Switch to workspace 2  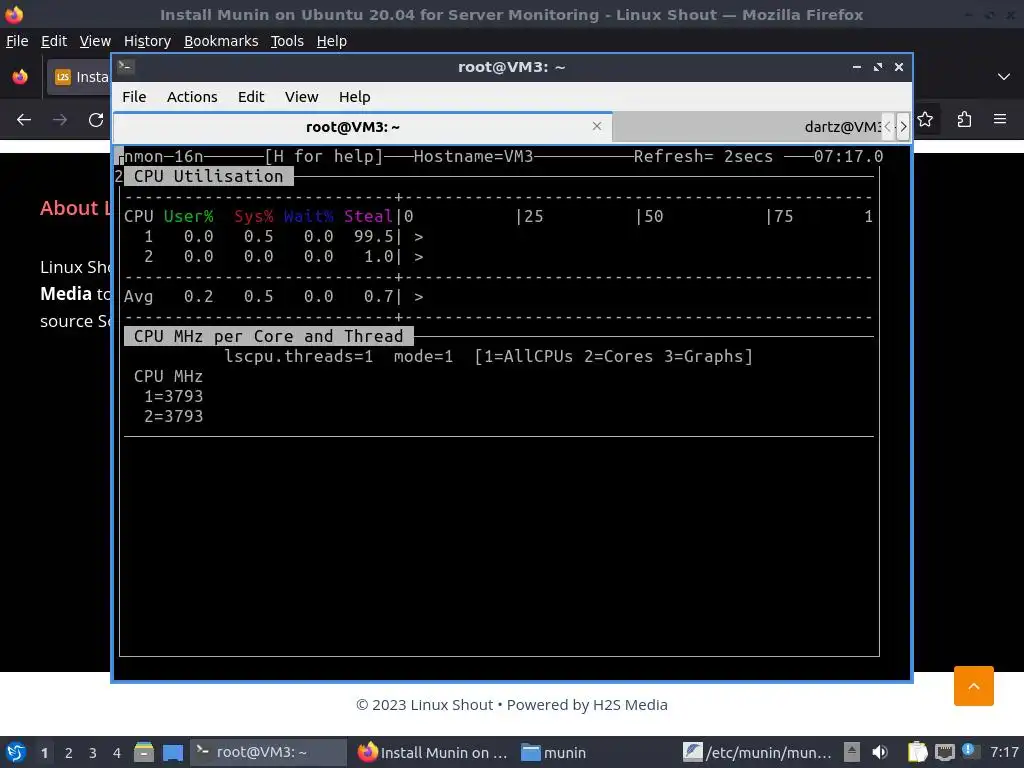click(69, 753)
